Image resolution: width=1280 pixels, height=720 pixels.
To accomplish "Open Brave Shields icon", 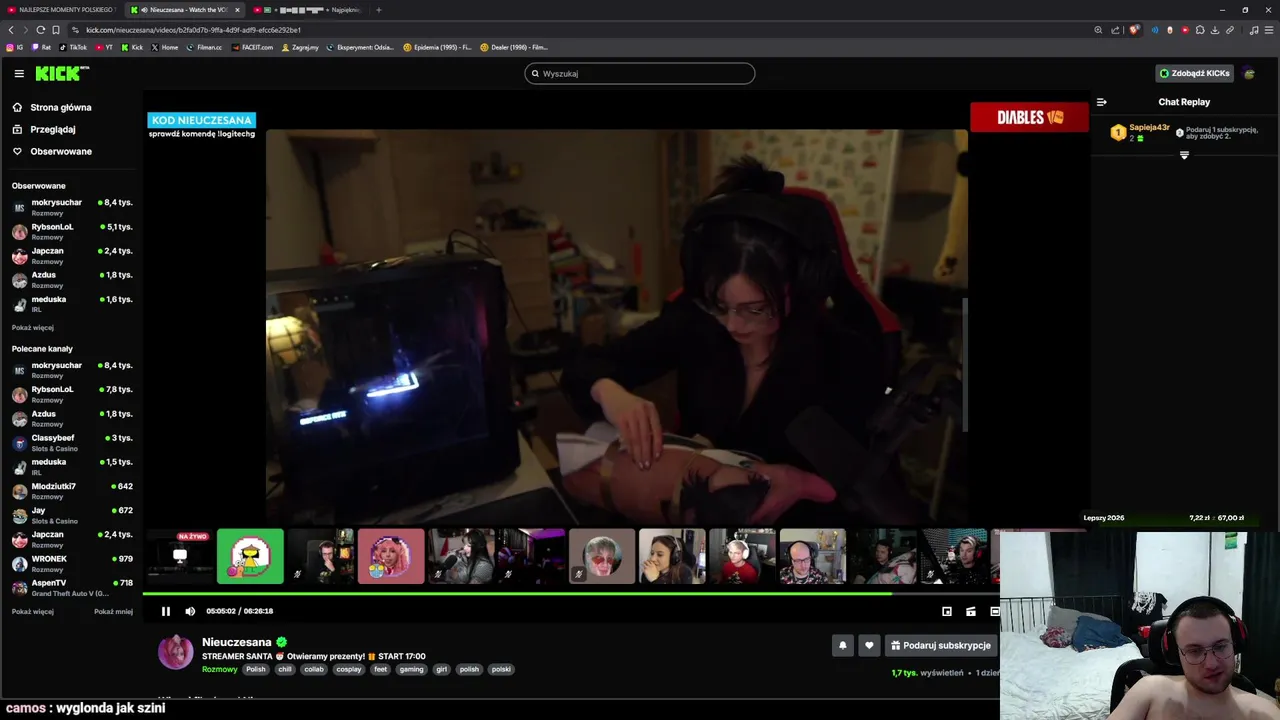I will coord(1134,30).
